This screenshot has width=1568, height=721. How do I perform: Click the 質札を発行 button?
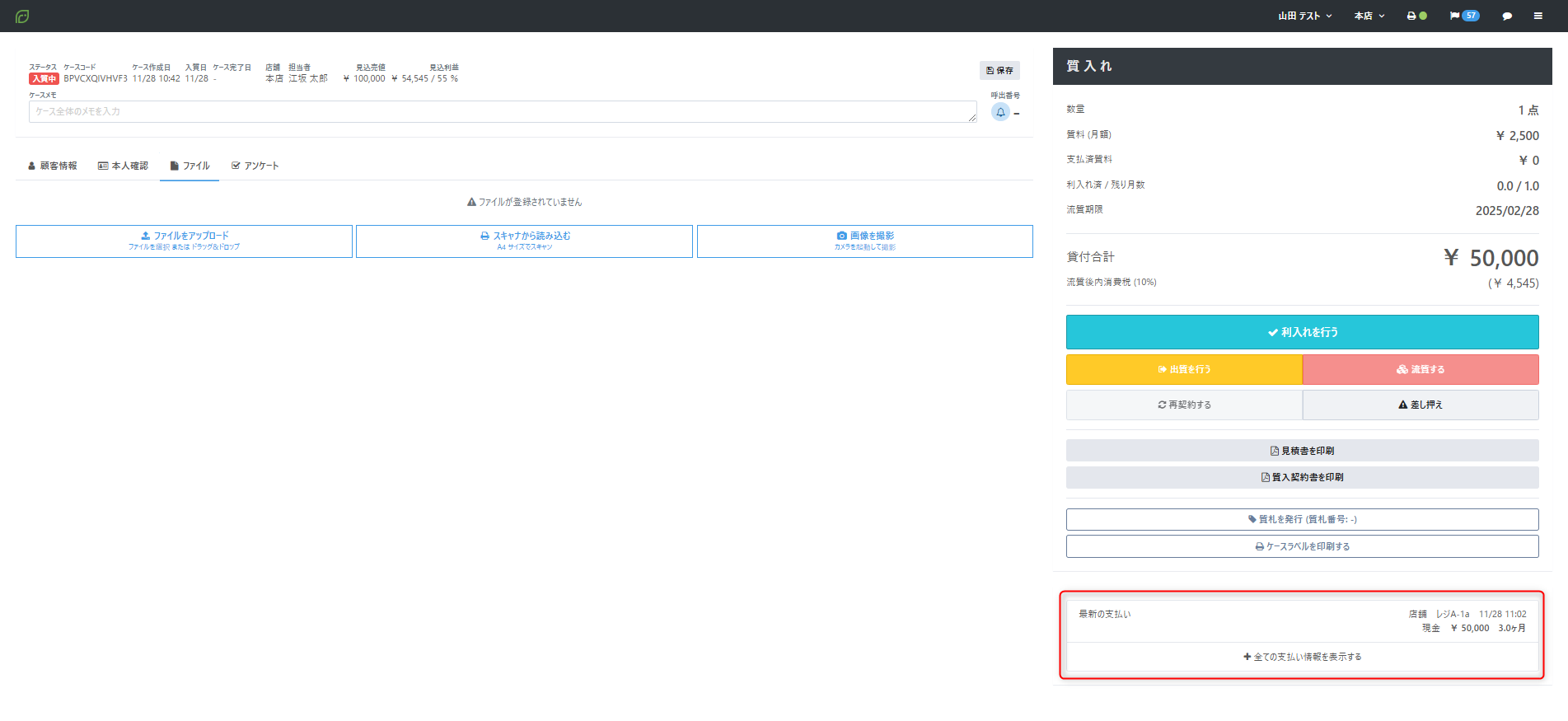(1302, 519)
